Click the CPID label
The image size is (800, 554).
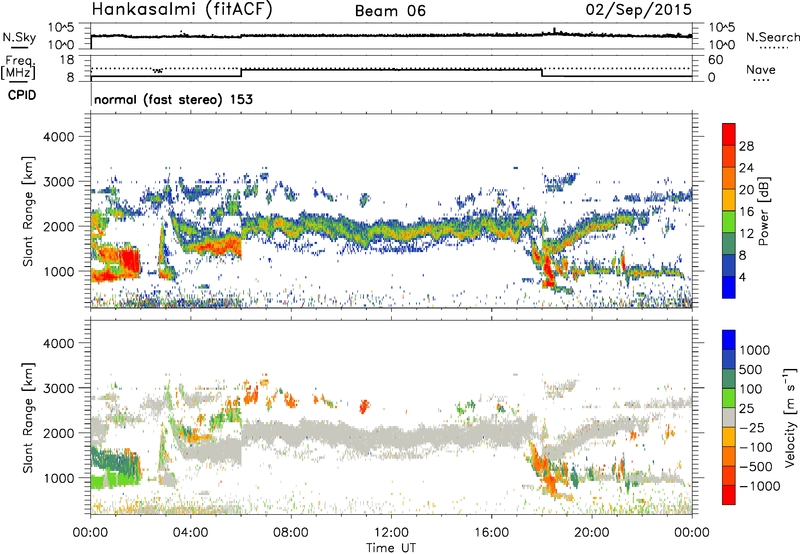[x=22, y=95]
